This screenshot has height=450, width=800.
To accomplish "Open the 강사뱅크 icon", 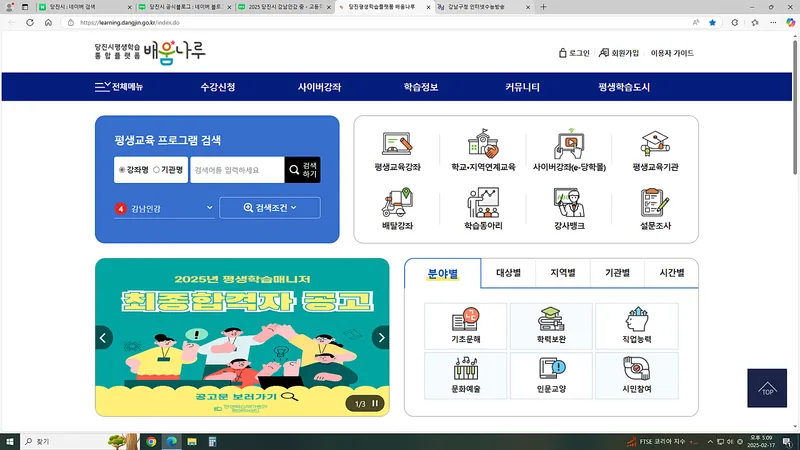I will pos(569,209).
